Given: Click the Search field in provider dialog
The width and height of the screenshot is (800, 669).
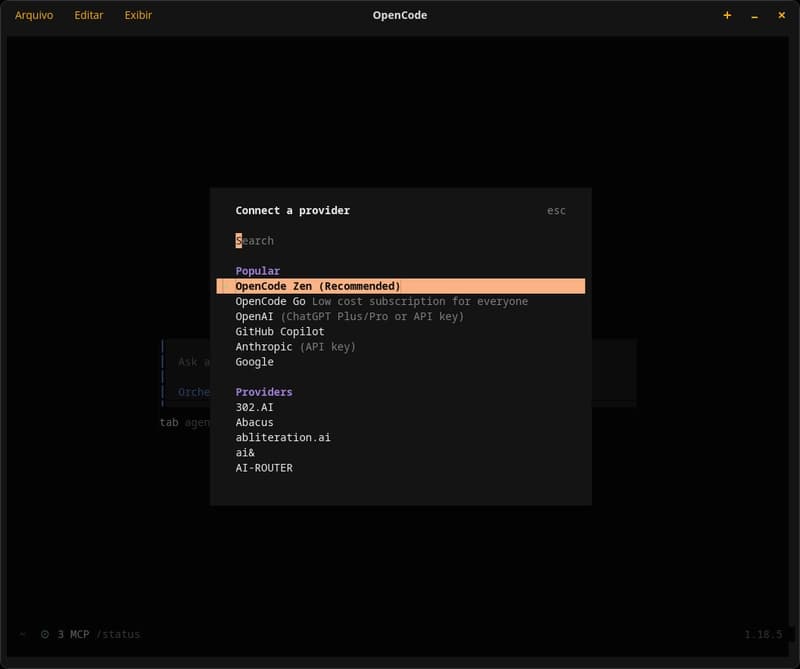Looking at the screenshot, I should tap(401, 241).
